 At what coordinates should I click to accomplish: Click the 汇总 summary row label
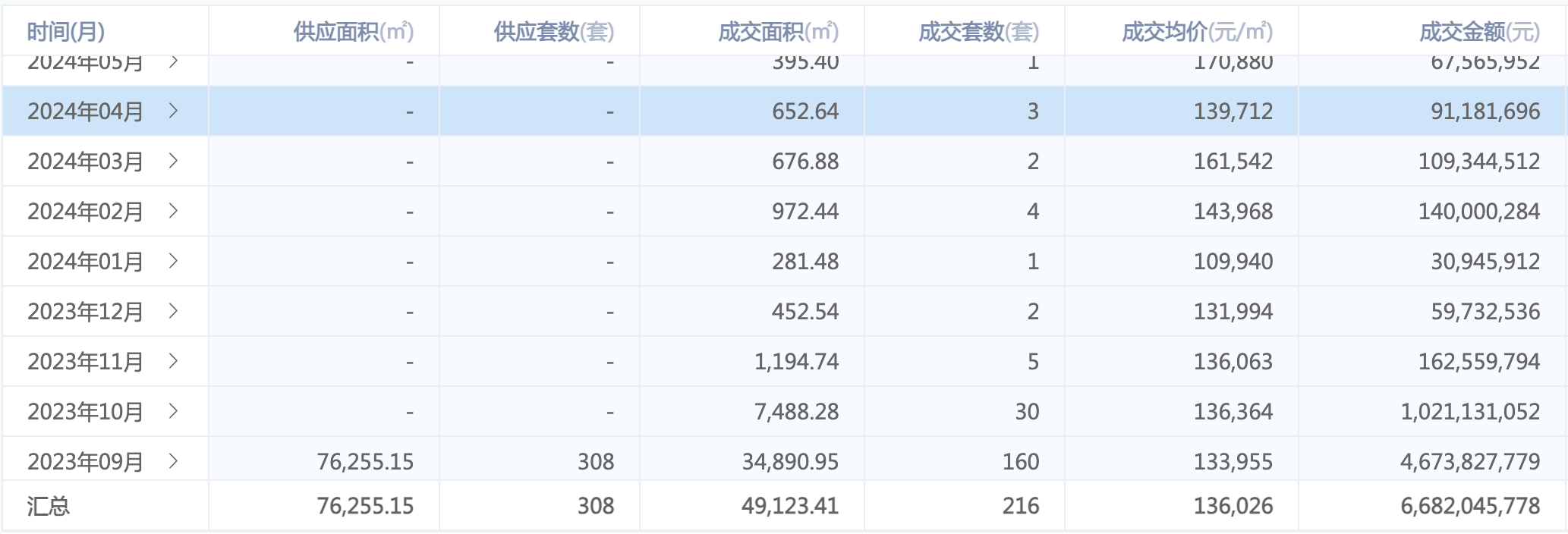[49, 506]
